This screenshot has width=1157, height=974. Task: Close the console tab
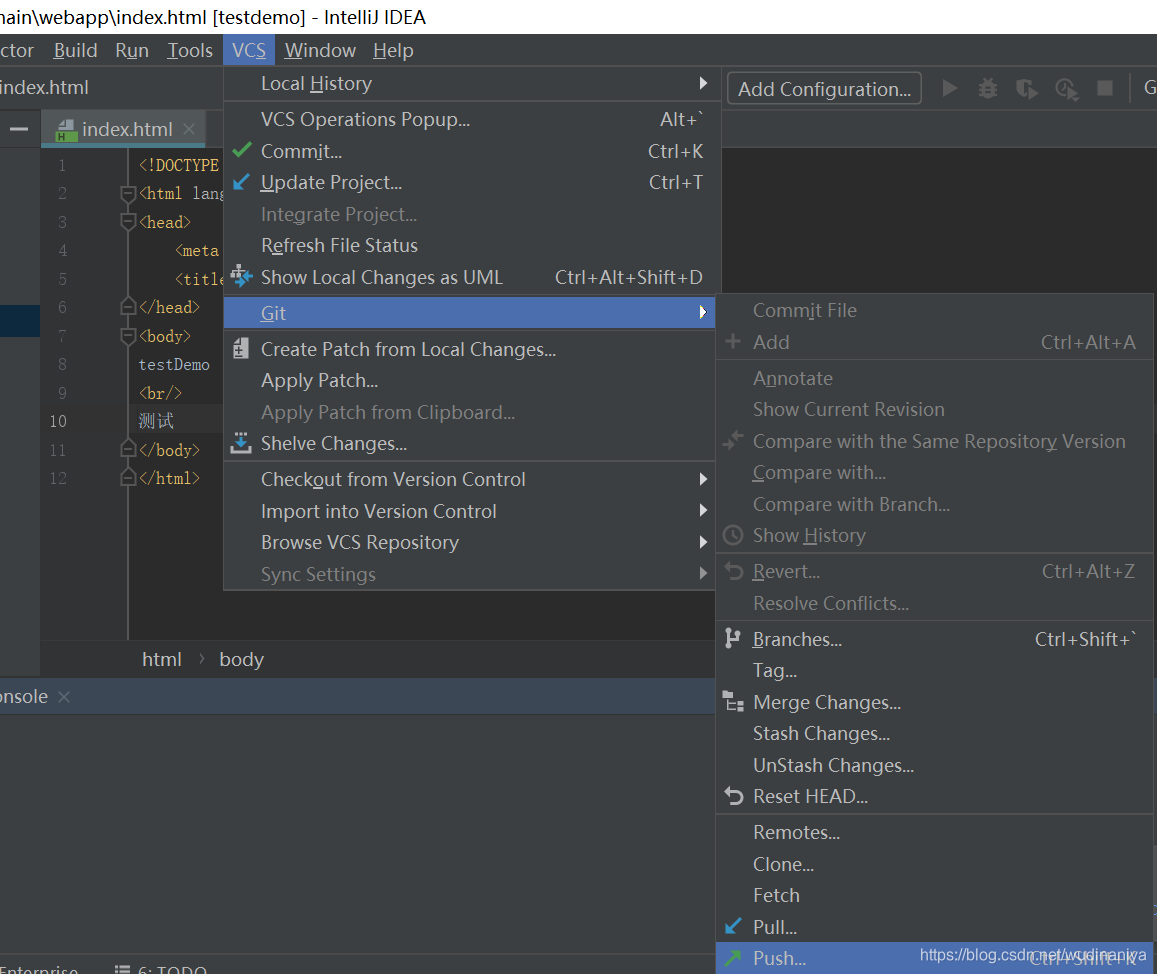point(64,697)
